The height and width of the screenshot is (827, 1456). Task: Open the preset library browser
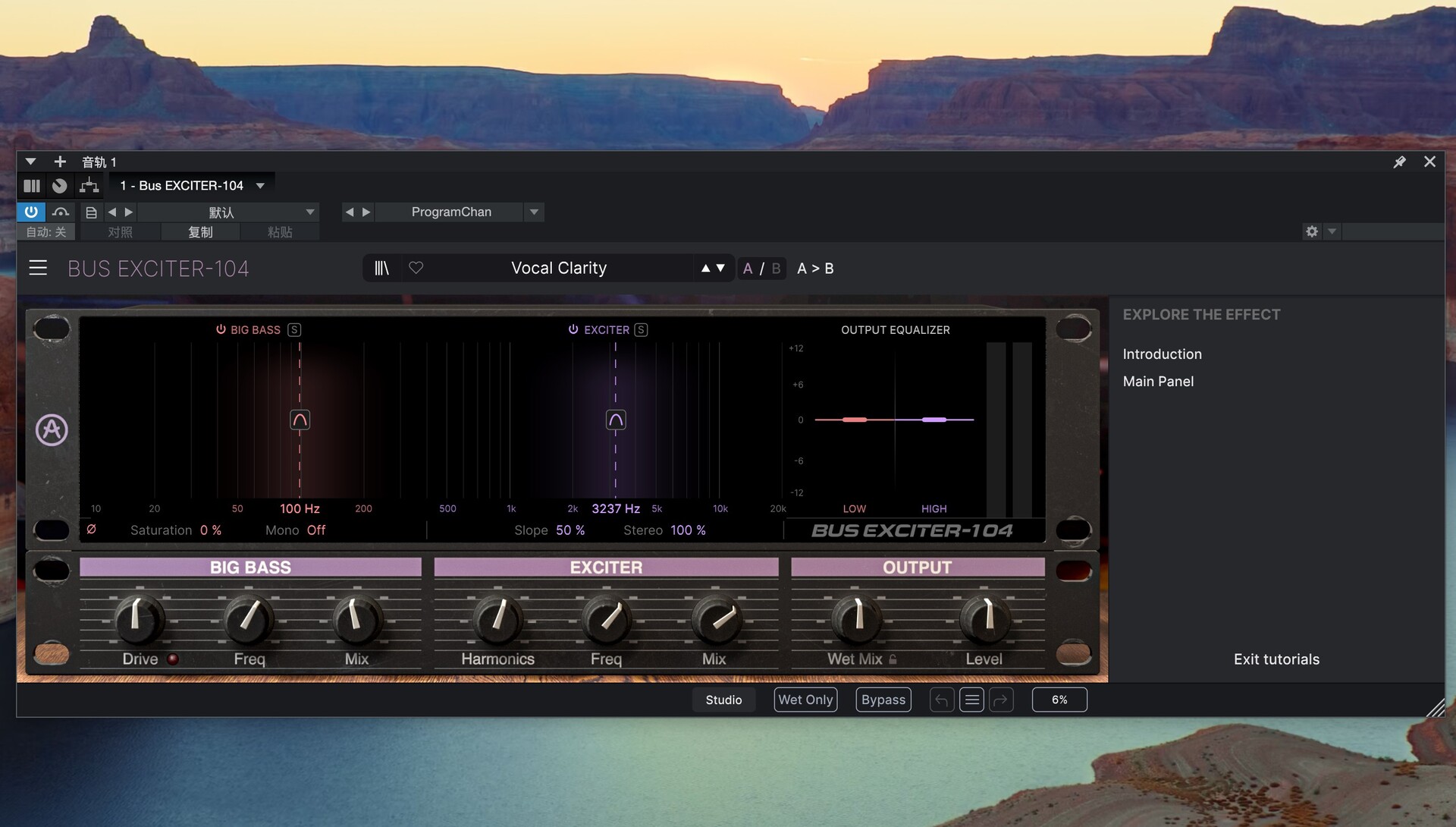[381, 268]
